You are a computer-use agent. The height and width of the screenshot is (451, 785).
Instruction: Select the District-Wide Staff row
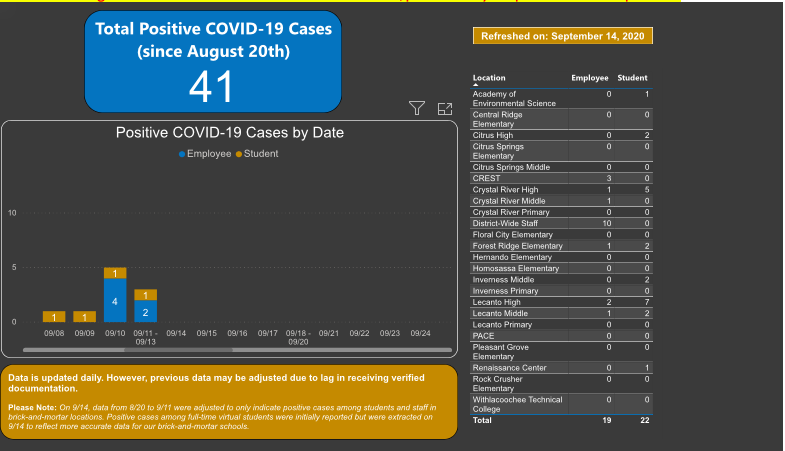tap(562, 223)
